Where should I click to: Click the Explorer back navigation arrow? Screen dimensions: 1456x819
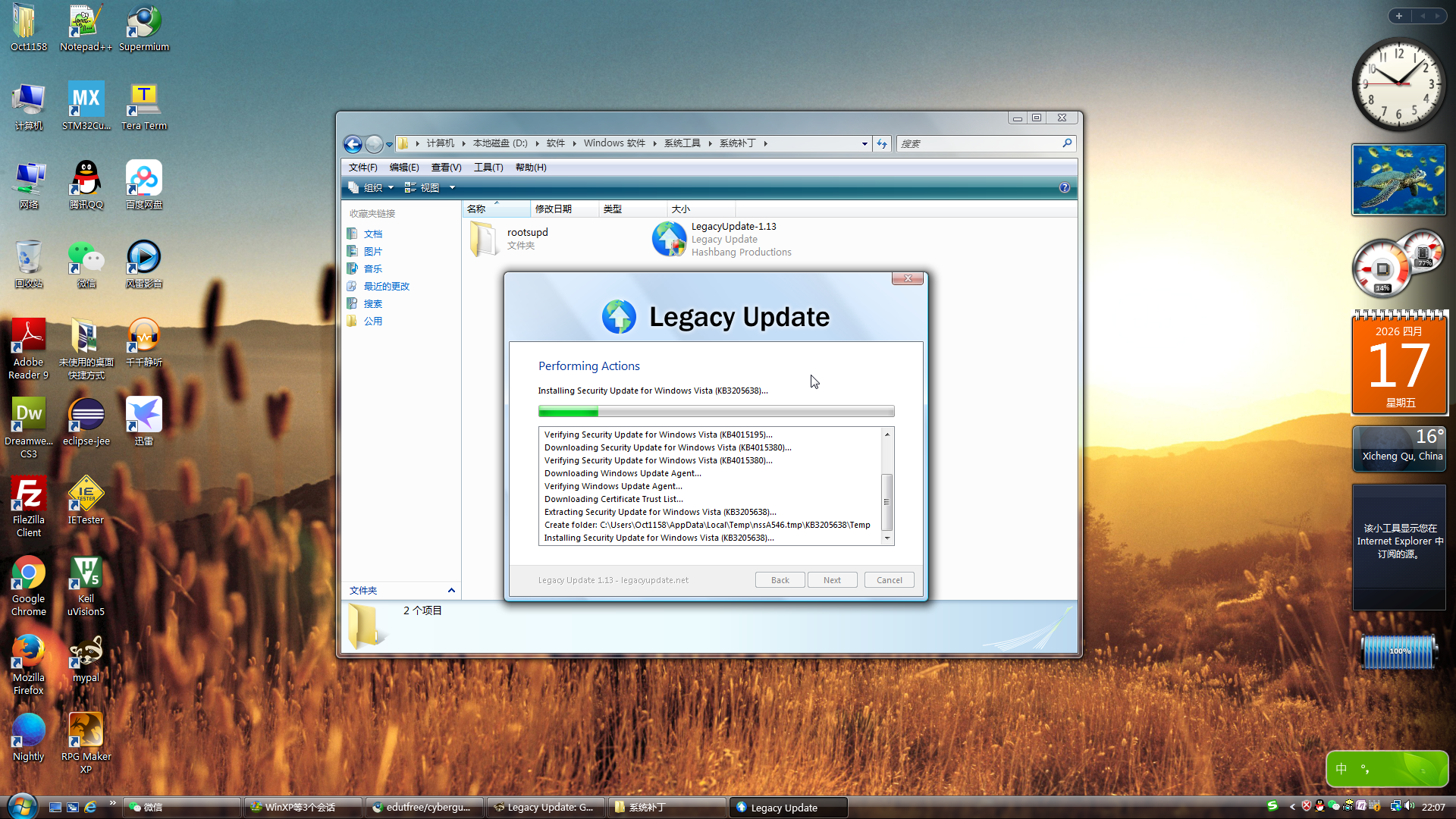click(353, 144)
